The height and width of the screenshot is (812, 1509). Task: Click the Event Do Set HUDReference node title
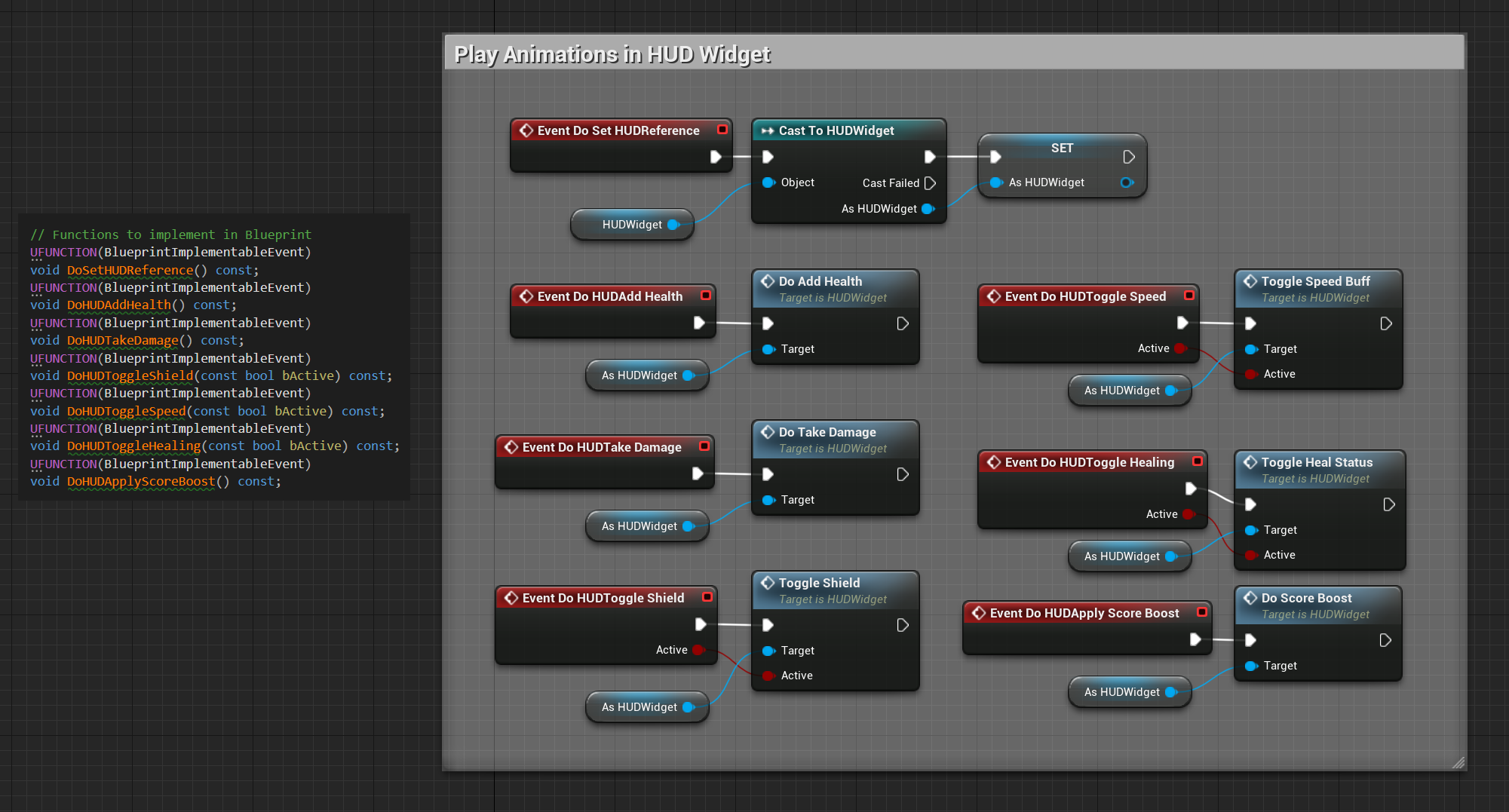pos(618,130)
